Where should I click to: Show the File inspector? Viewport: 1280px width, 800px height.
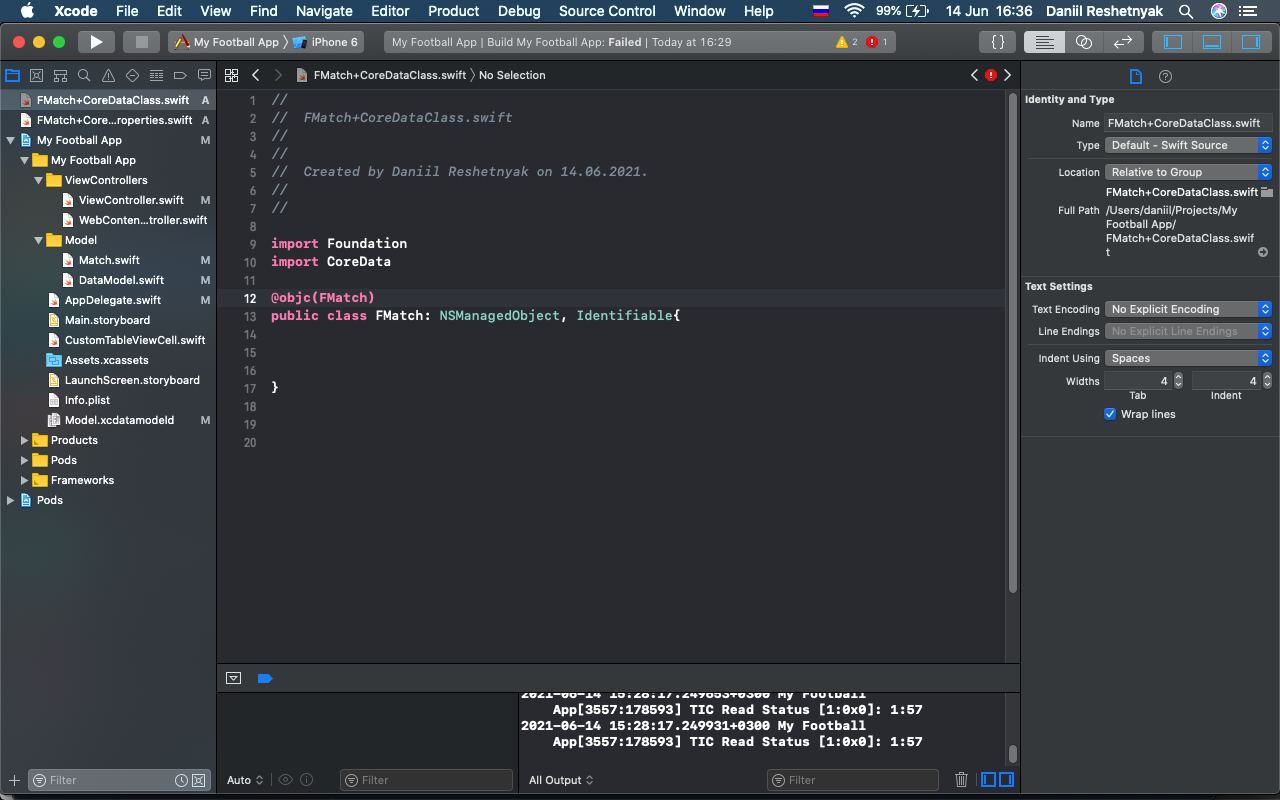click(1136, 76)
